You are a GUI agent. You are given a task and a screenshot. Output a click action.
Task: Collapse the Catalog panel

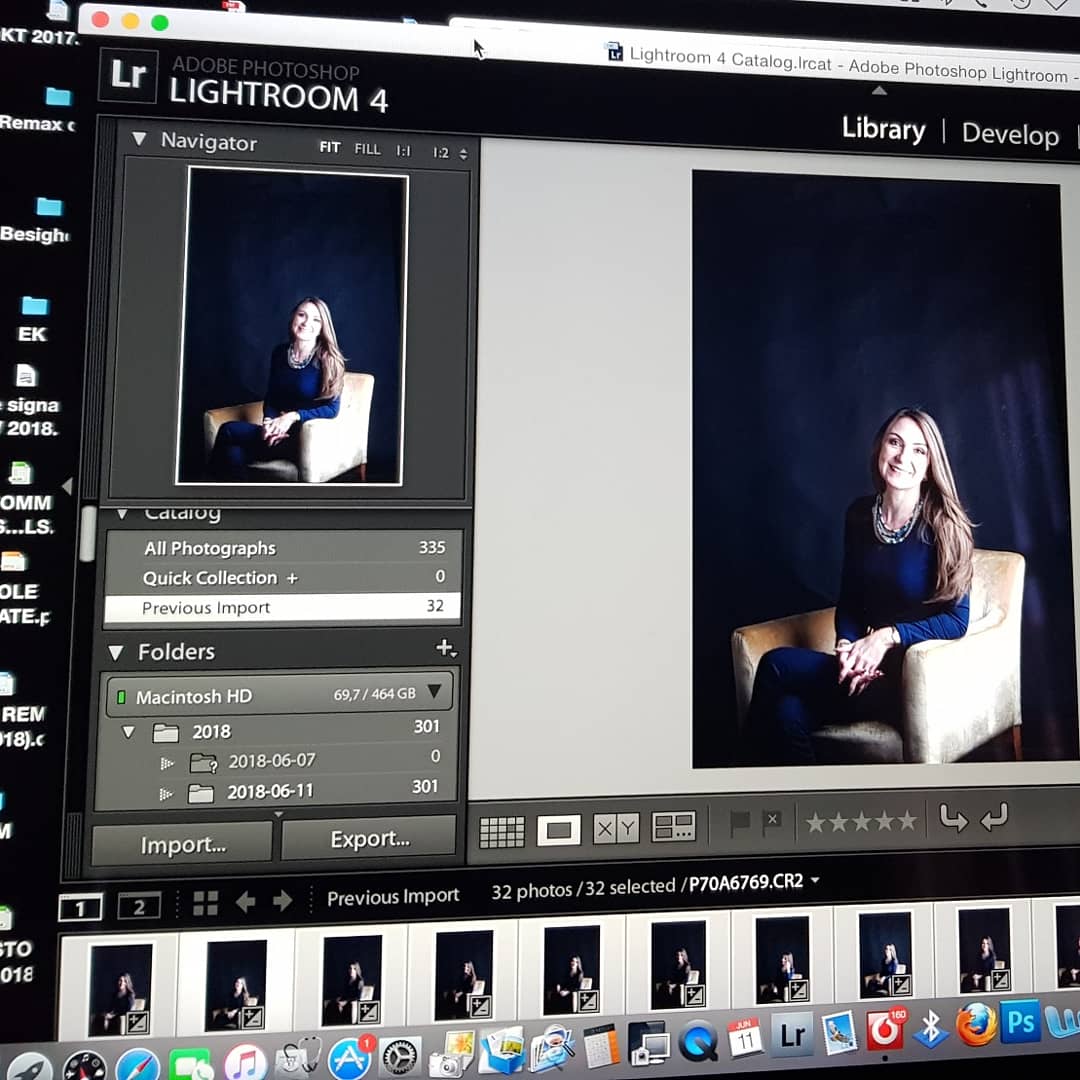click(x=122, y=515)
